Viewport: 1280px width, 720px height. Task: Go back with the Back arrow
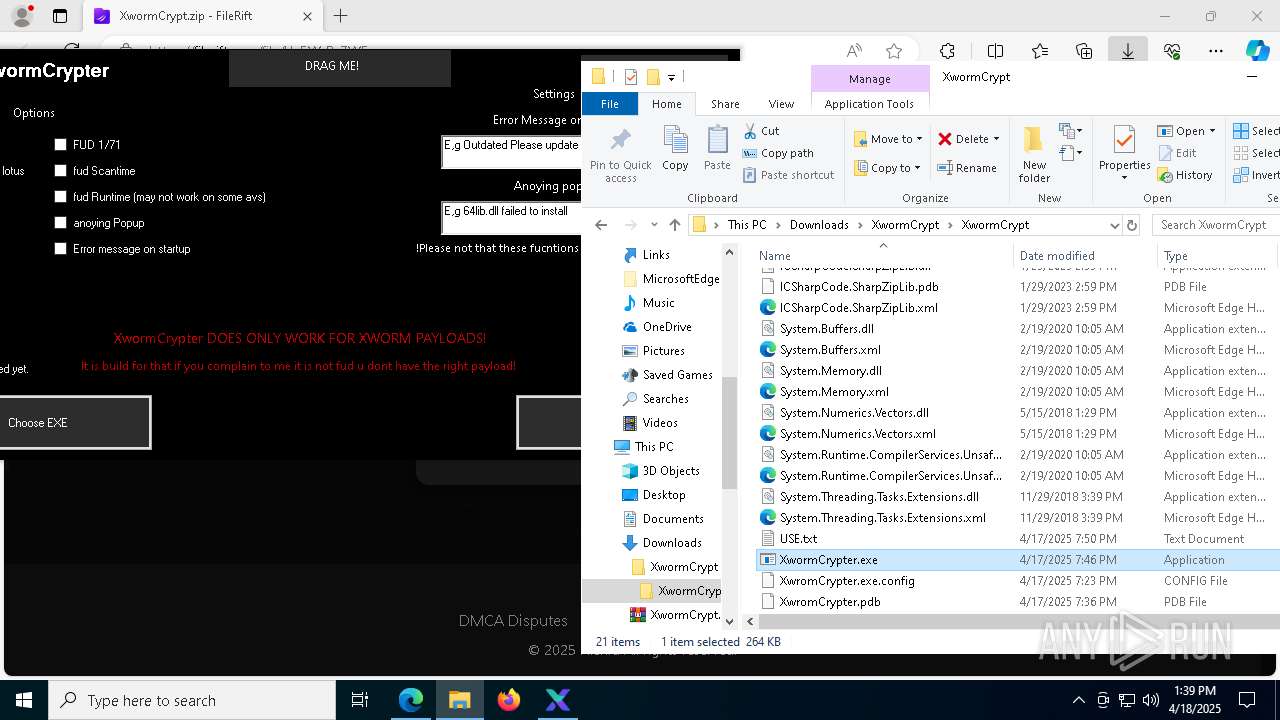[600, 225]
